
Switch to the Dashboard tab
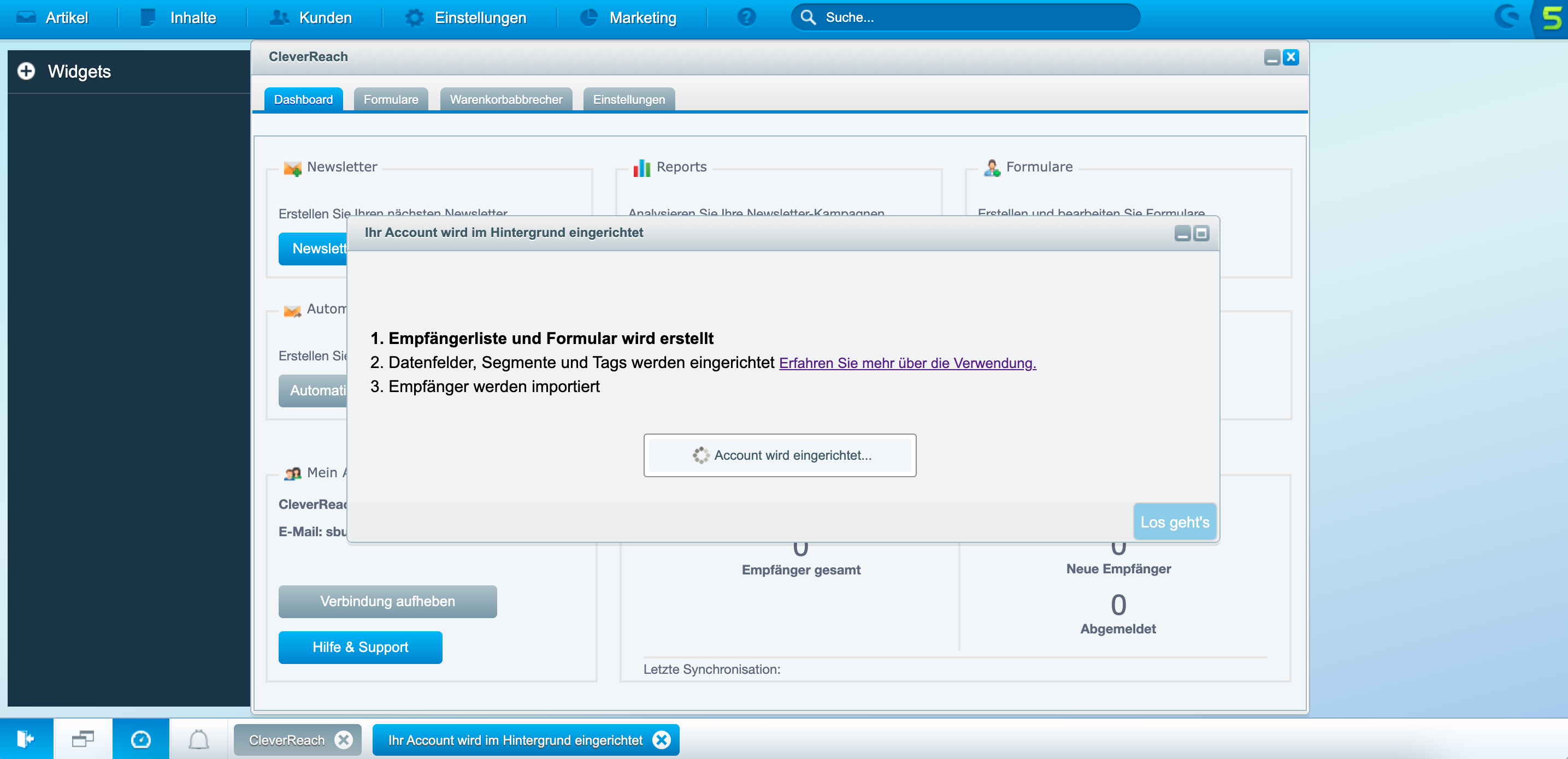point(303,99)
